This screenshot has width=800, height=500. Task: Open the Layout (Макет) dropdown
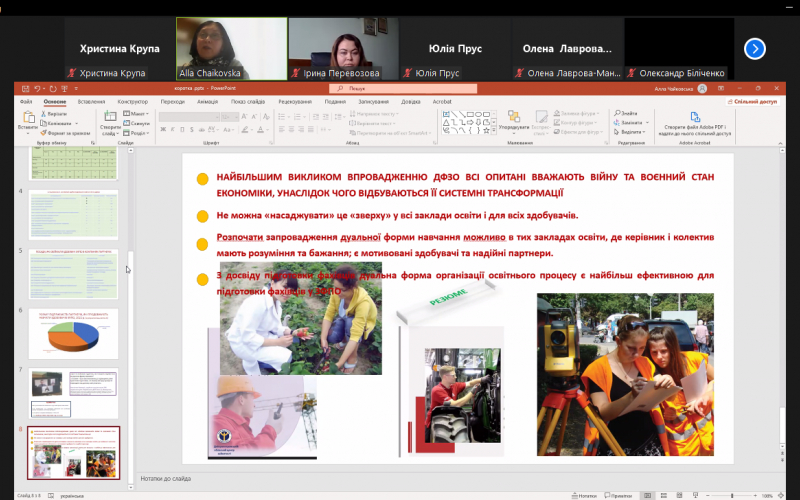click(x=136, y=114)
